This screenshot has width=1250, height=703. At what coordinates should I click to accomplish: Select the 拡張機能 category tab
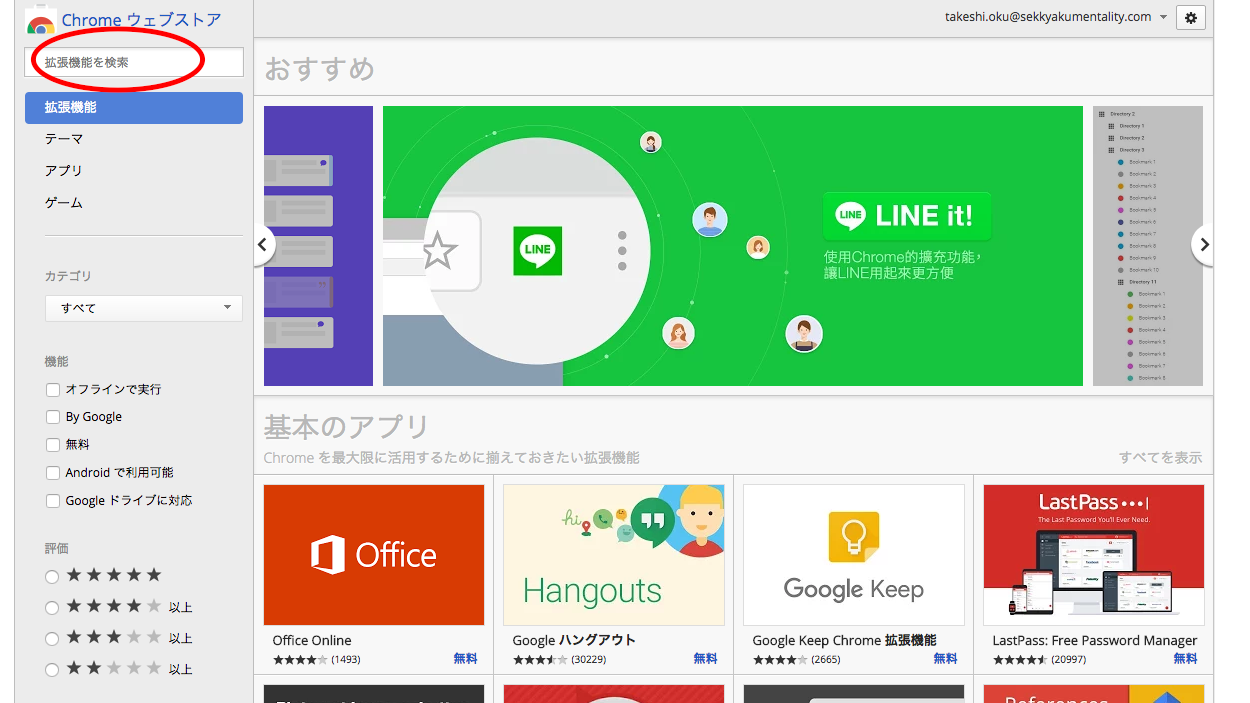[134, 108]
